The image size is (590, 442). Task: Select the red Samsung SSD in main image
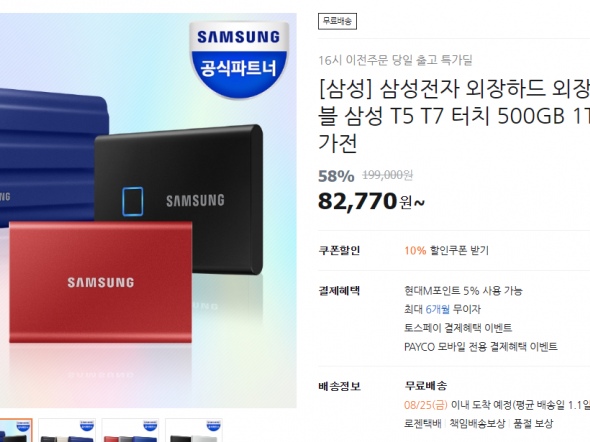coord(100,282)
